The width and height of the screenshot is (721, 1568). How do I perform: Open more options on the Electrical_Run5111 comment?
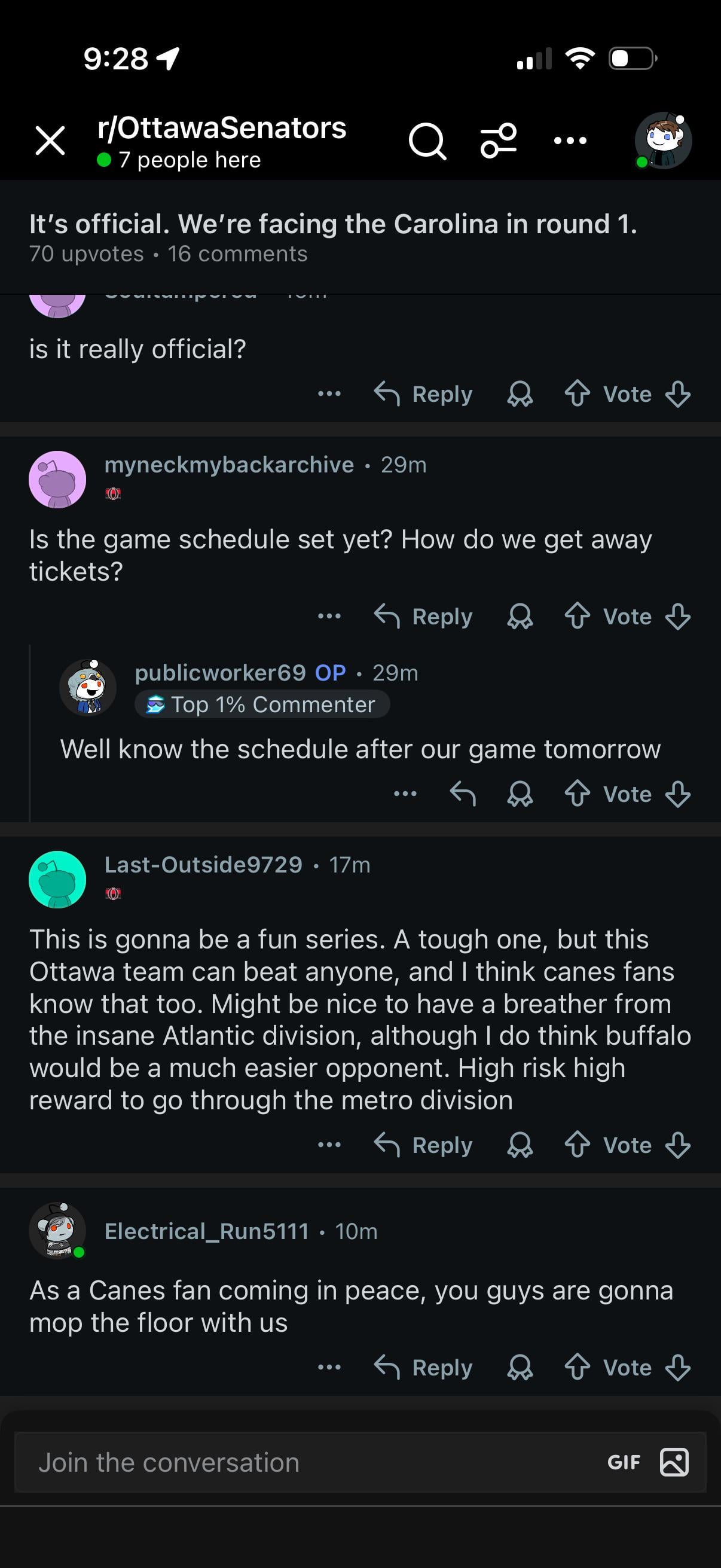[x=329, y=1367]
